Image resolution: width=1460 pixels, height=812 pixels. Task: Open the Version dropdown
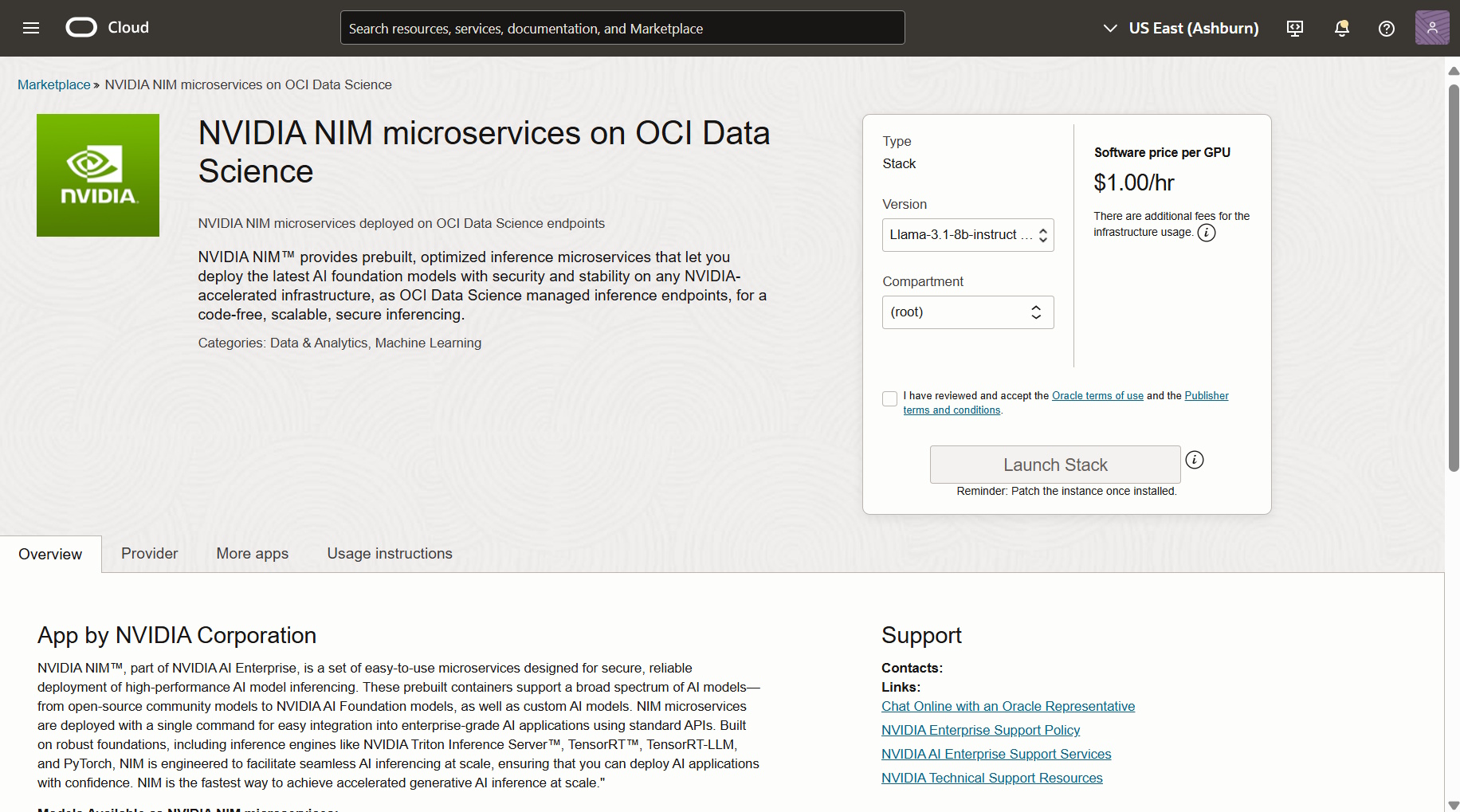click(967, 235)
